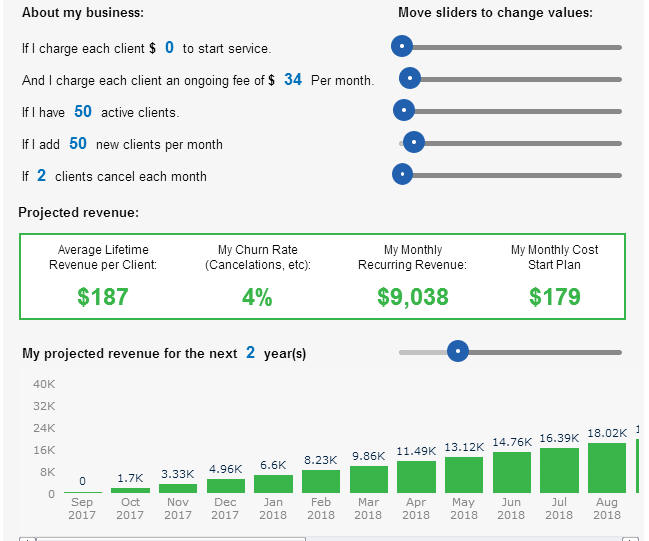Click the Jun 2018 bar showing 14.76K
This screenshot has width=649, height=541.
click(x=512, y=473)
